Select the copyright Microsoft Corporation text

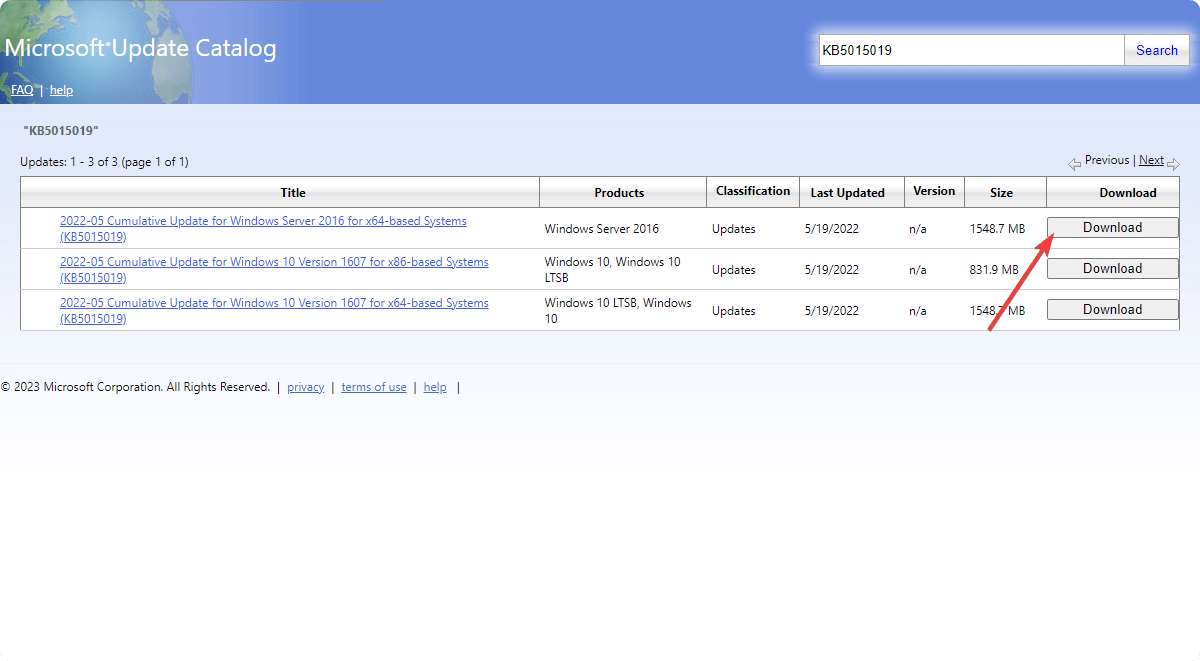[x=135, y=387]
